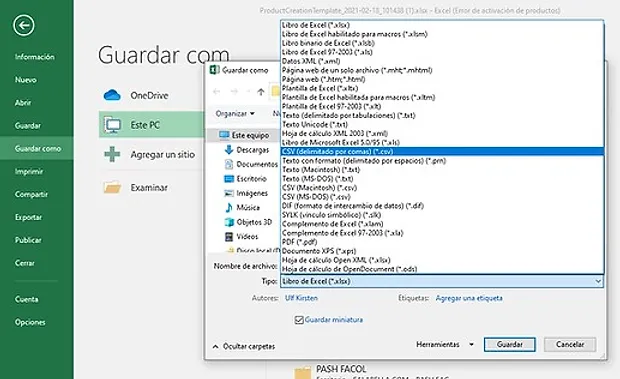Select Libro de Excel 97-2003 (*.xls)

click(x=442, y=52)
